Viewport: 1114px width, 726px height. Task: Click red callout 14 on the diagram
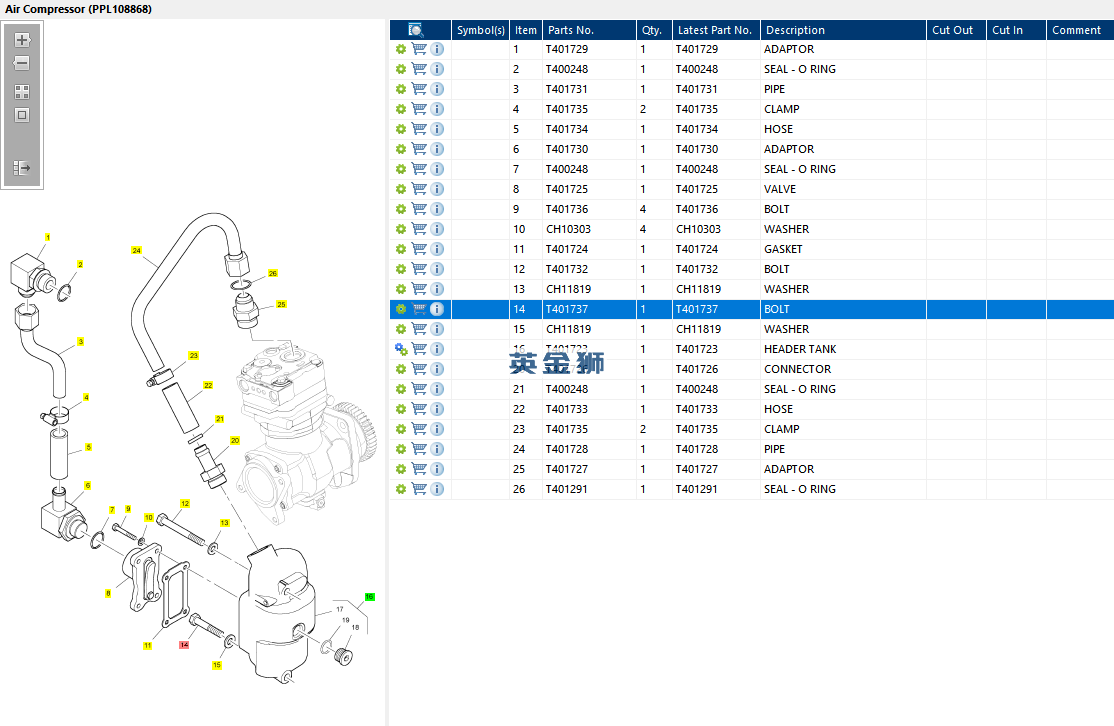pyautogui.click(x=184, y=645)
